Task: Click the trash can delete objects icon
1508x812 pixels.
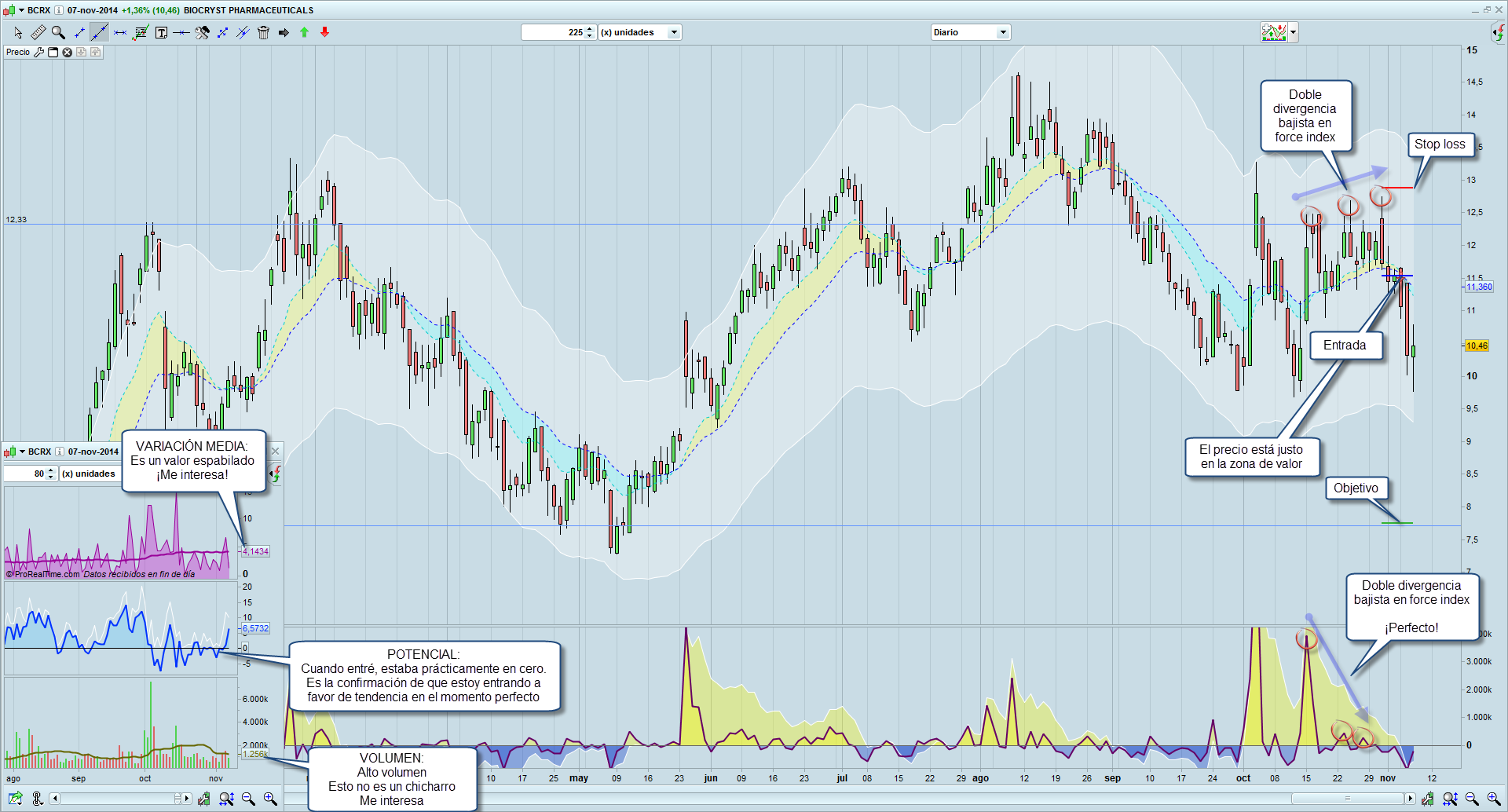Action: pos(263,32)
